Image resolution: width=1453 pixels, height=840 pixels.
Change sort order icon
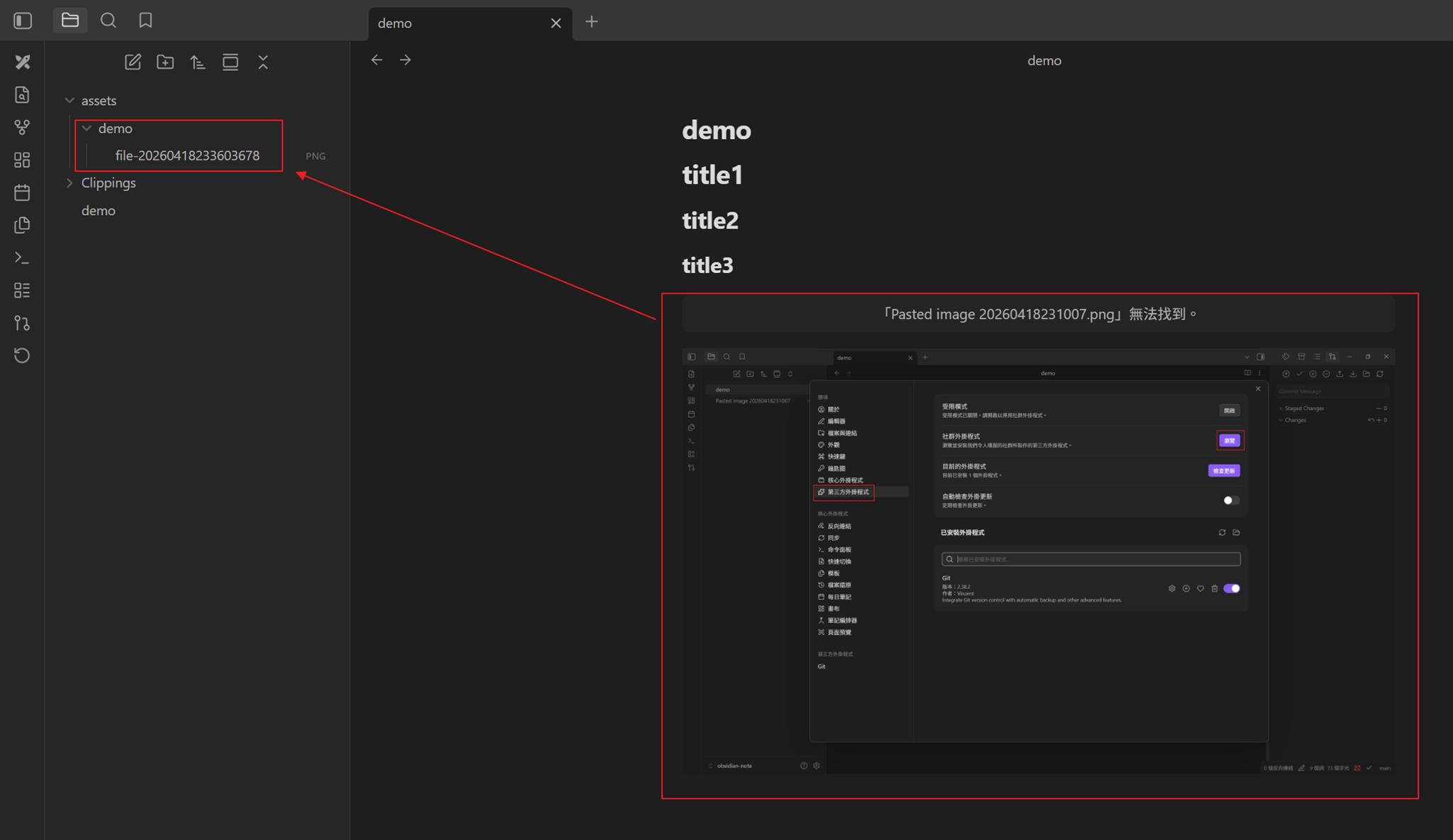click(198, 62)
